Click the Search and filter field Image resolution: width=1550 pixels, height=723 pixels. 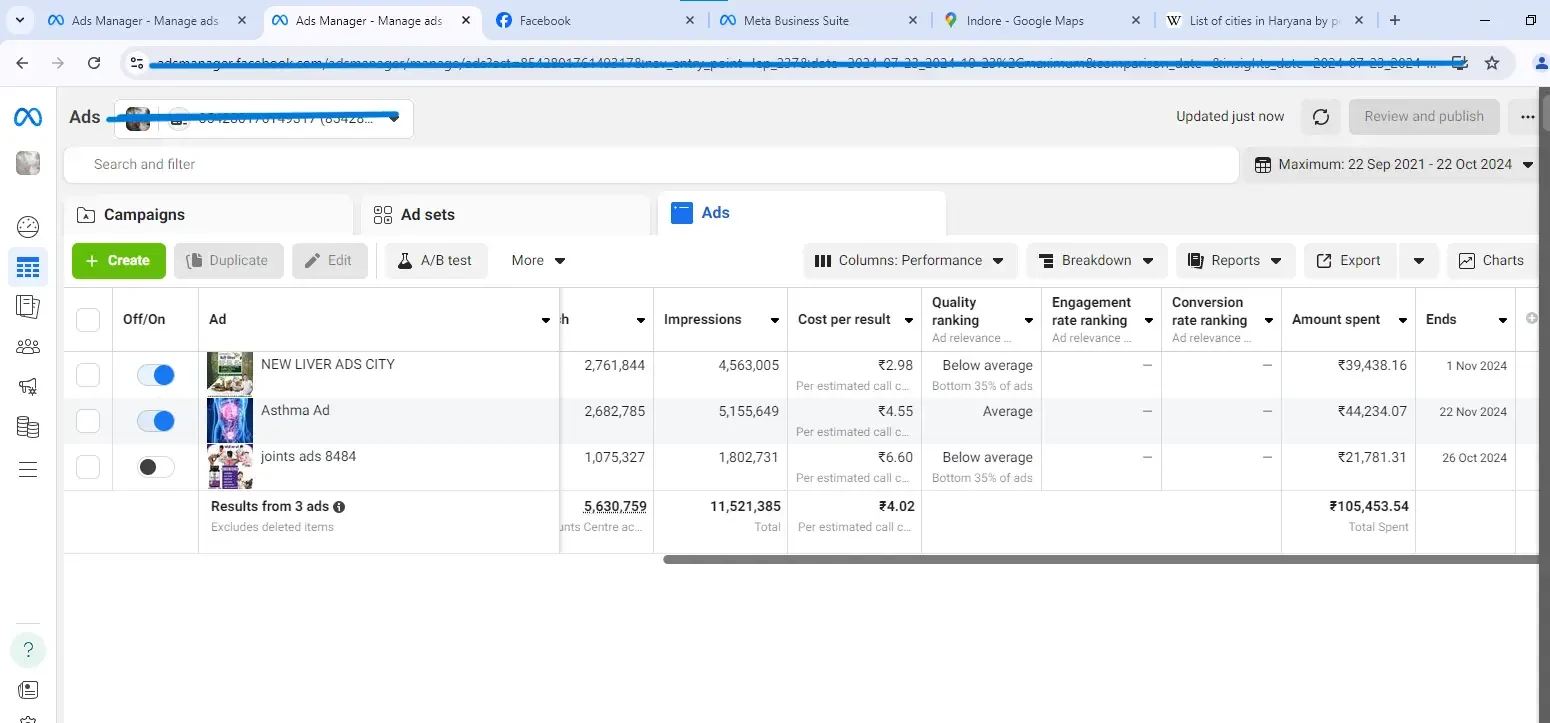click(650, 165)
